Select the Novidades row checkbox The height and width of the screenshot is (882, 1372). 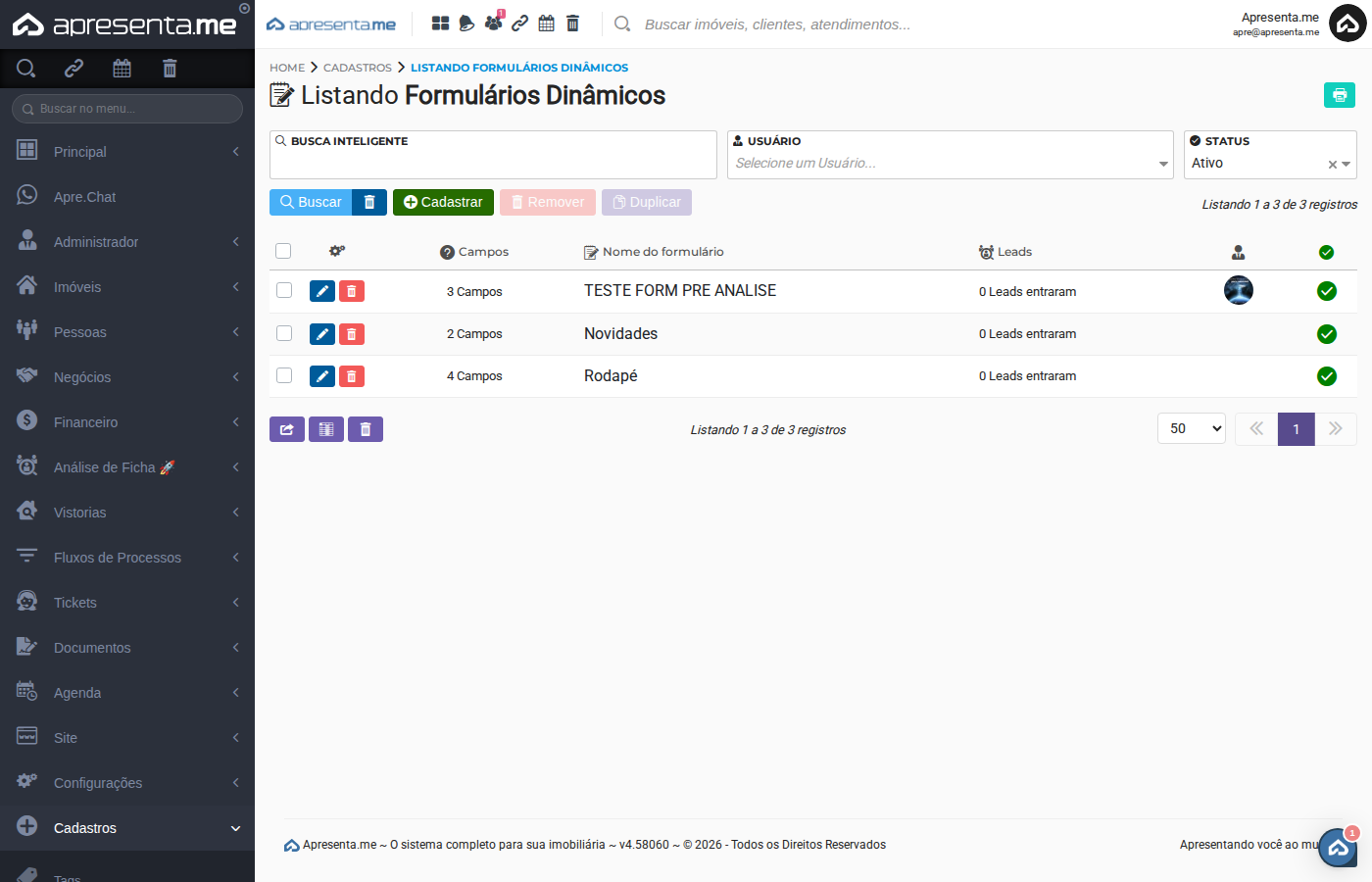coord(283,333)
